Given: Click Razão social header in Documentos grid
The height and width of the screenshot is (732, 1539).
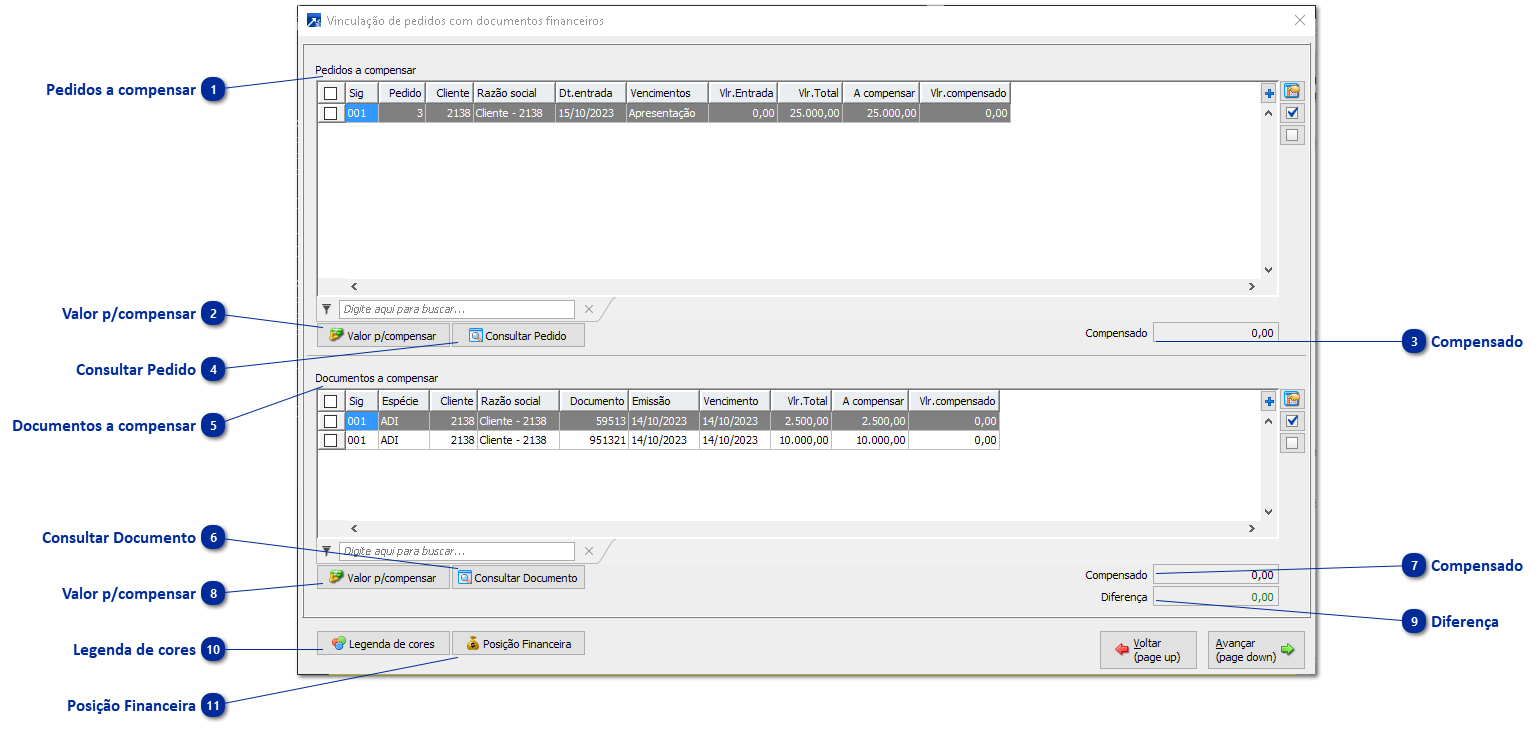Looking at the screenshot, I should click(x=519, y=401).
